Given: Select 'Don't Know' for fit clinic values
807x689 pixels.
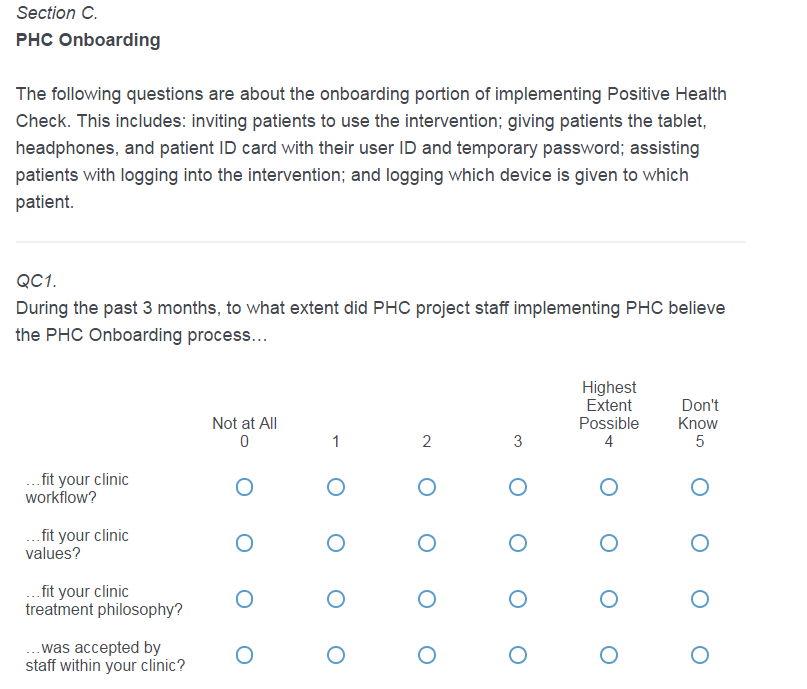Looking at the screenshot, I should 699,544.
